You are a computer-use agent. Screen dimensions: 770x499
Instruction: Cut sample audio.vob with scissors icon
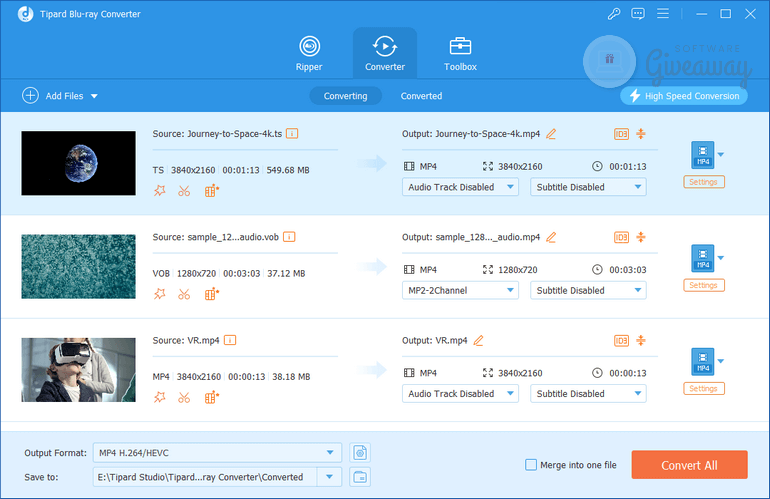coord(184,294)
